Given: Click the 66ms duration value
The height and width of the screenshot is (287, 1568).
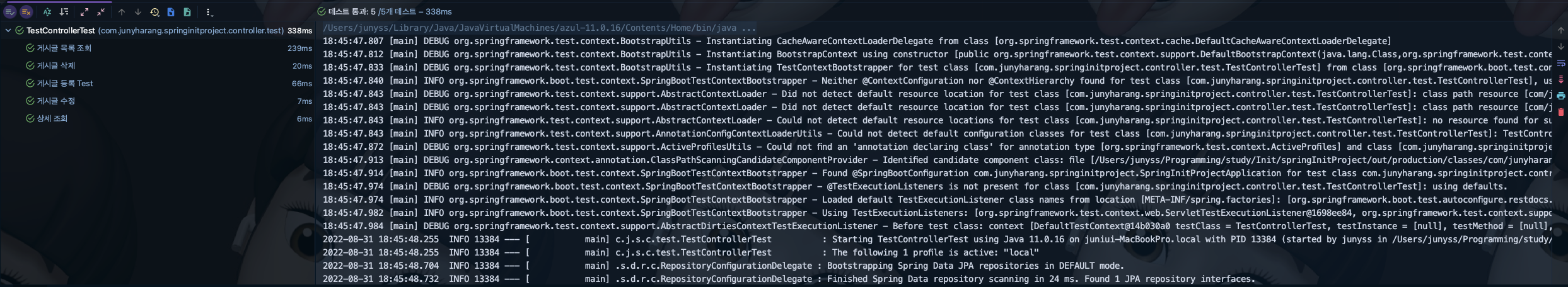Looking at the screenshot, I should pyautogui.click(x=302, y=83).
